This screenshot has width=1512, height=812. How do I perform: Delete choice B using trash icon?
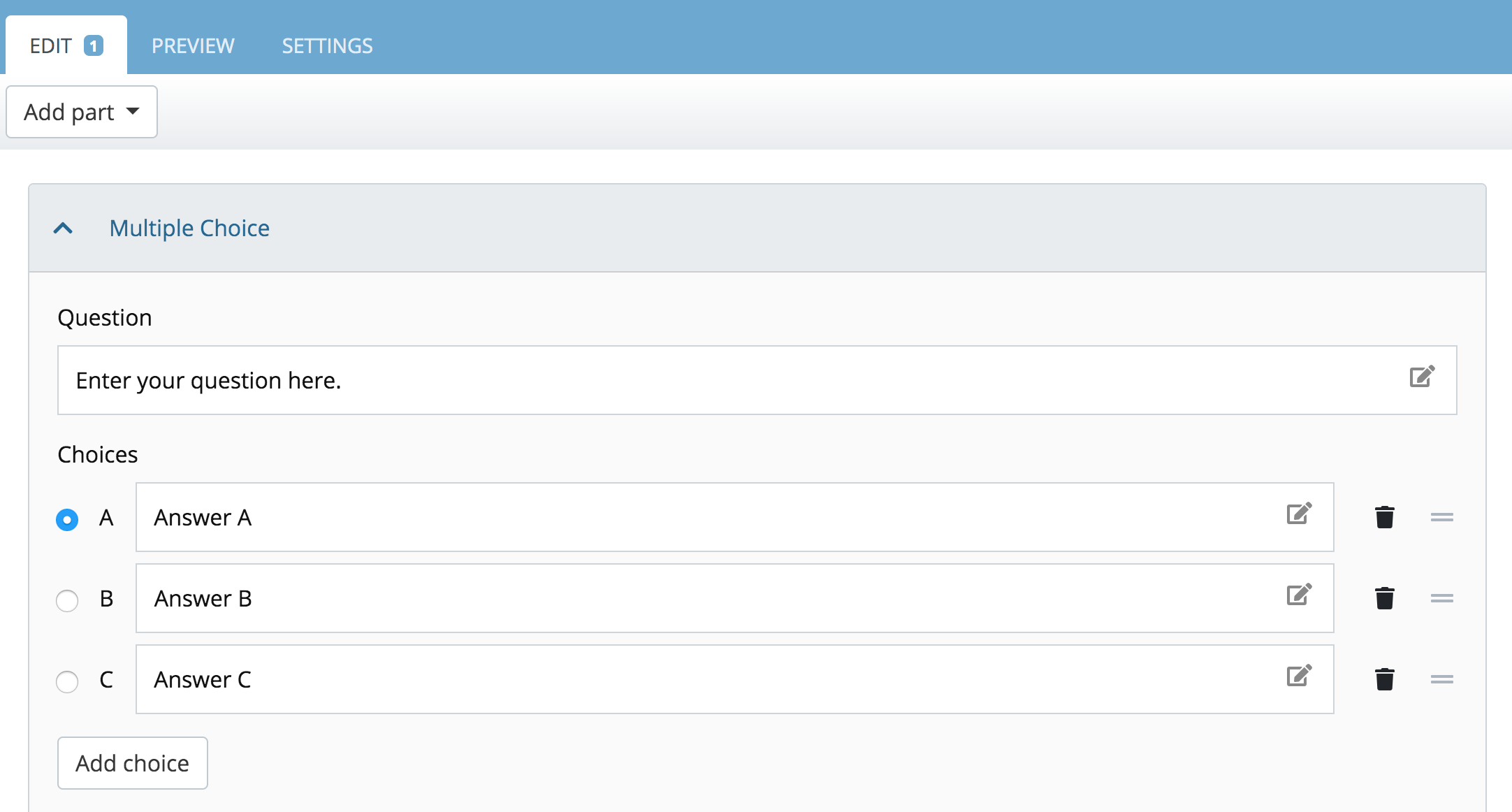[1385, 598]
